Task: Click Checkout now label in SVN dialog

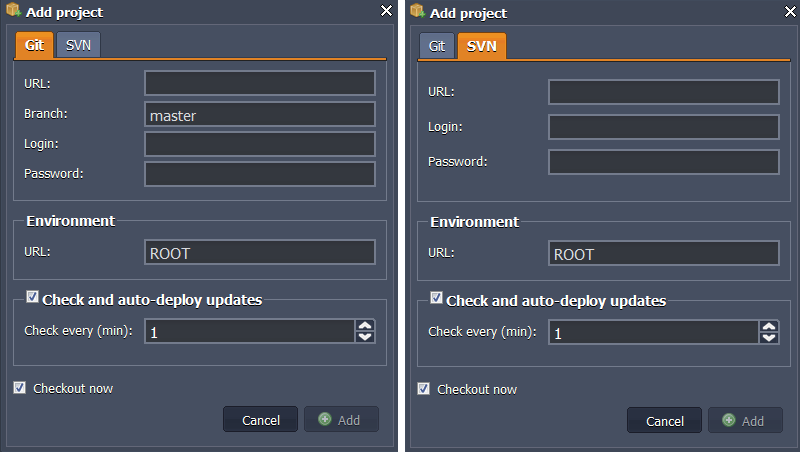Action: [x=477, y=390]
